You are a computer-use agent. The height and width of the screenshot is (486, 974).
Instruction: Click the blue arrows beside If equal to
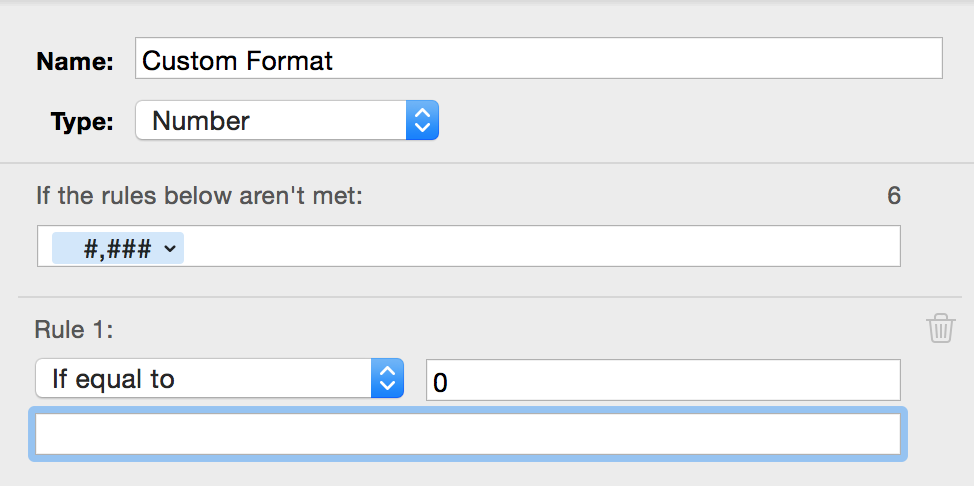click(x=387, y=379)
